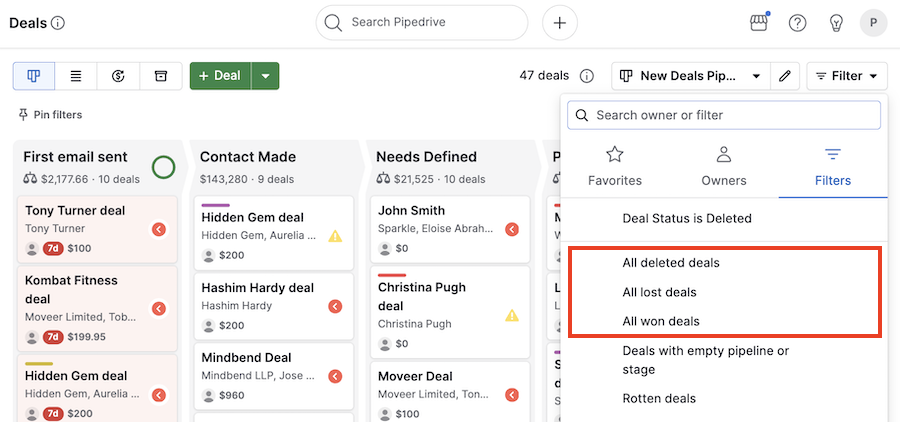Click info icon beside 47 deals
The height and width of the screenshot is (422, 900).
(587, 76)
